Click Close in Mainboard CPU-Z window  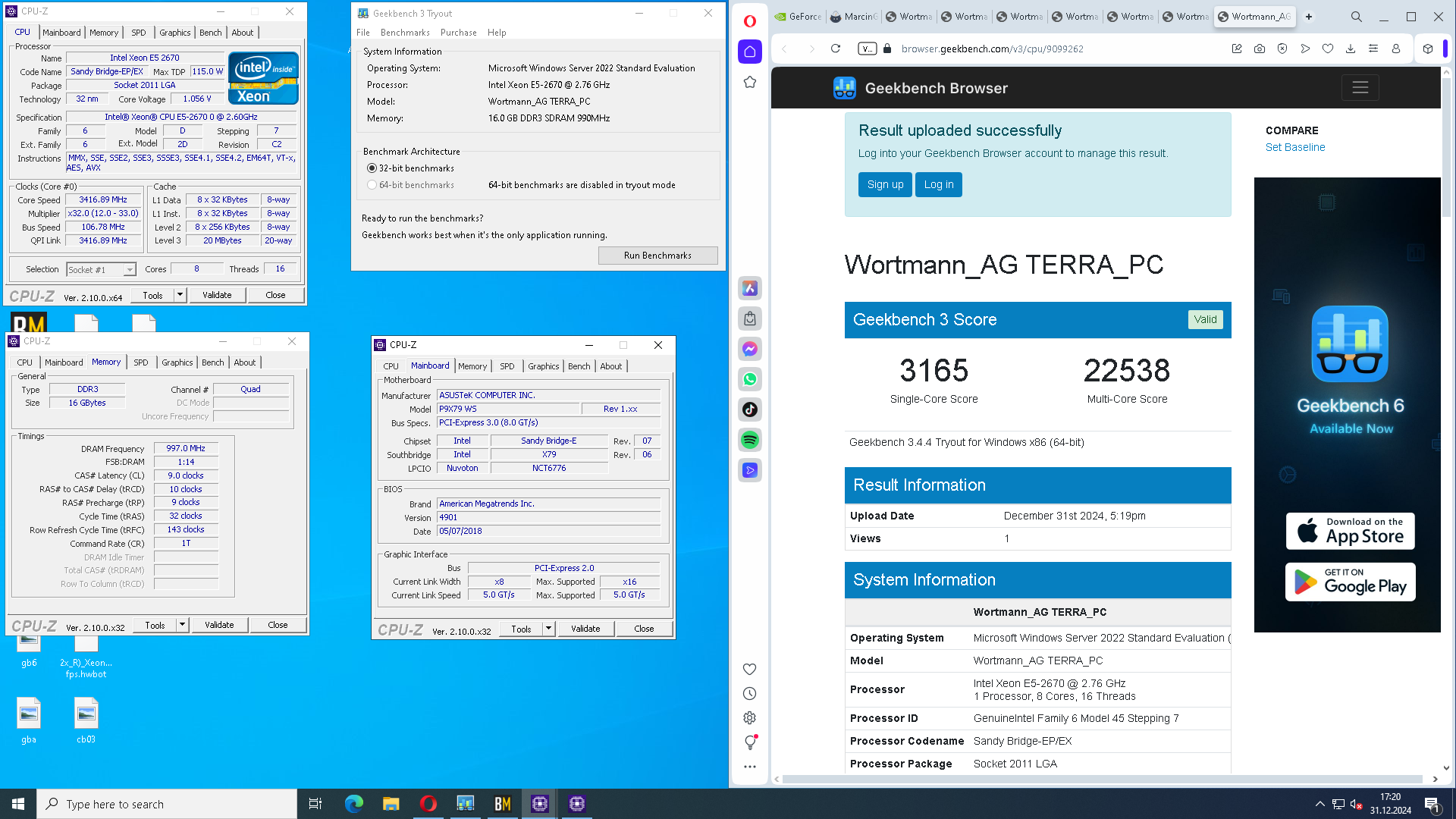coord(644,629)
